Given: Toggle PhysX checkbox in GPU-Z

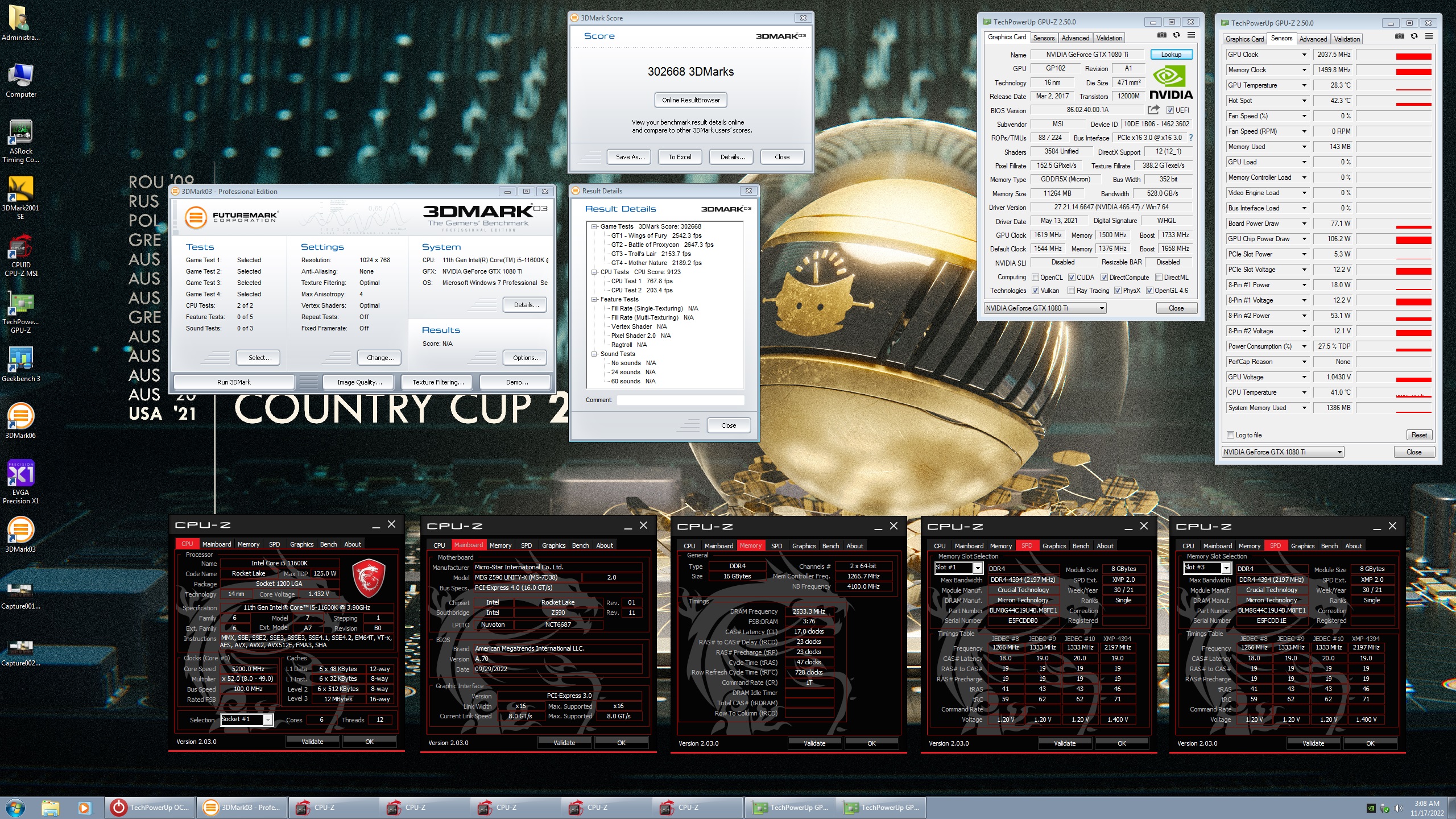Looking at the screenshot, I should click(1118, 291).
